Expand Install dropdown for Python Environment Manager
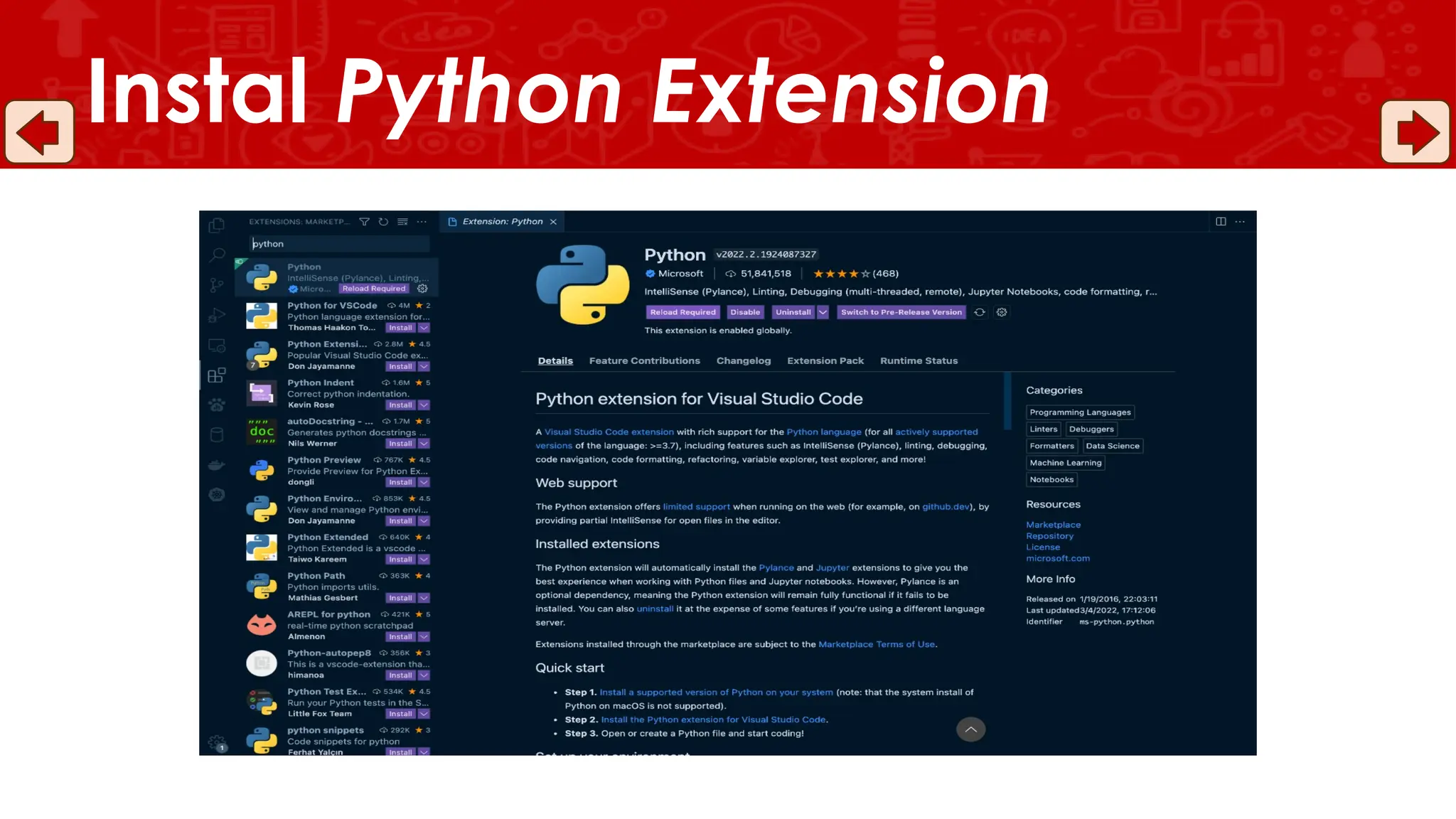The height and width of the screenshot is (819, 1456). coord(424,521)
